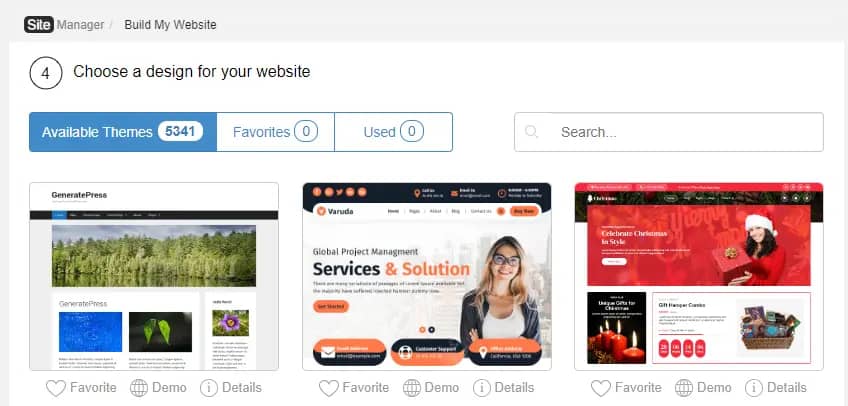Open Varuda theme demo via globe icon
The image size is (848, 406).
coord(412,388)
